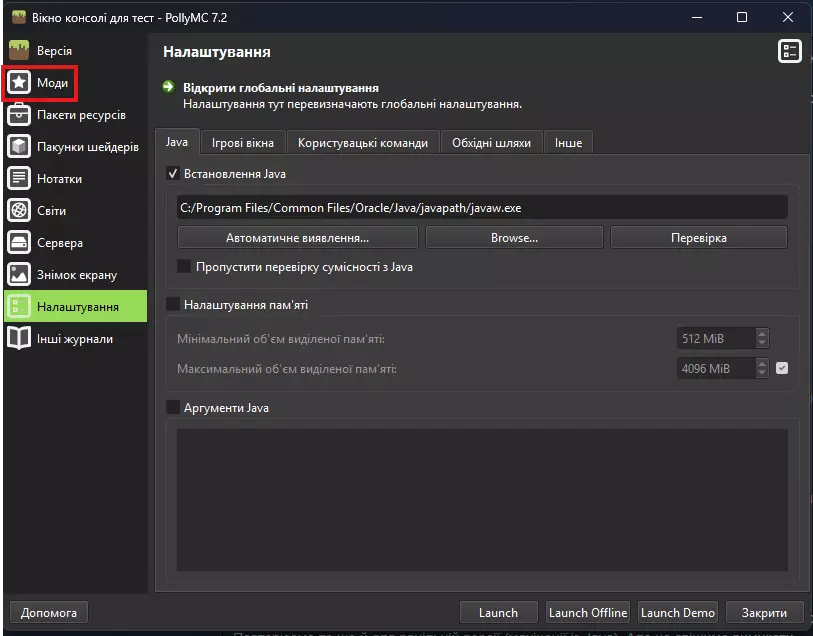This screenshot has width=813, height=636.
Task: Open the Світи globe icon
Action: point(20,211)
